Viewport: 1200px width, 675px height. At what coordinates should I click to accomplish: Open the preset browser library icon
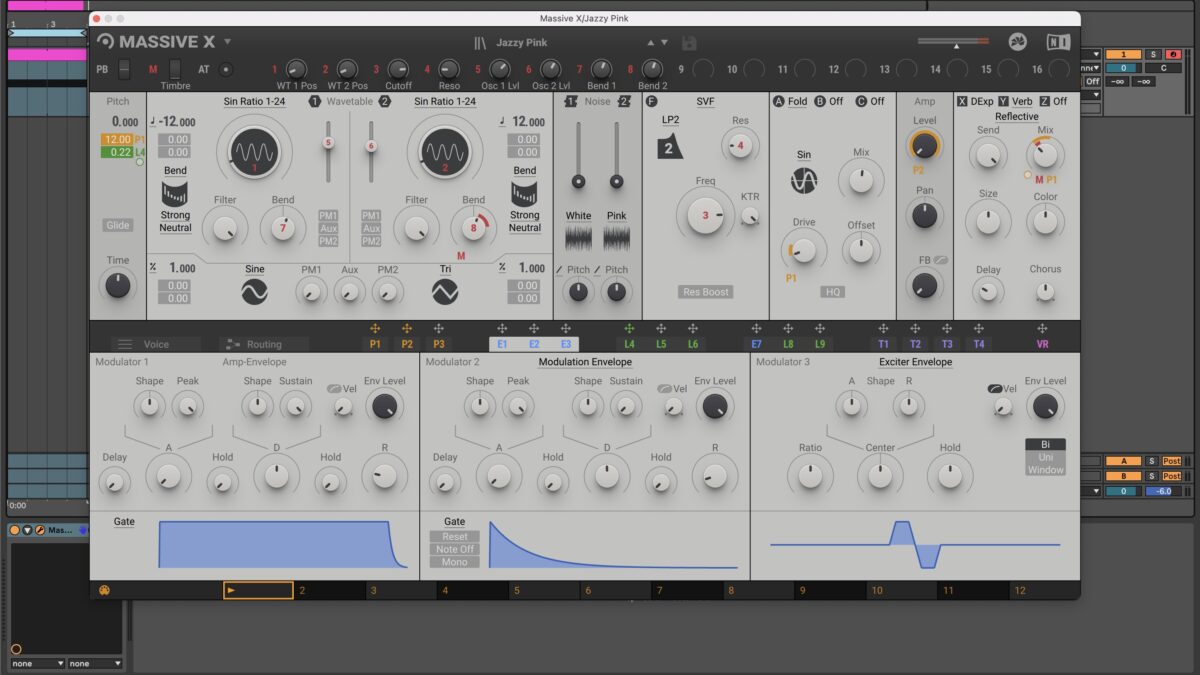pyautogui.click(x=481, y=43)
